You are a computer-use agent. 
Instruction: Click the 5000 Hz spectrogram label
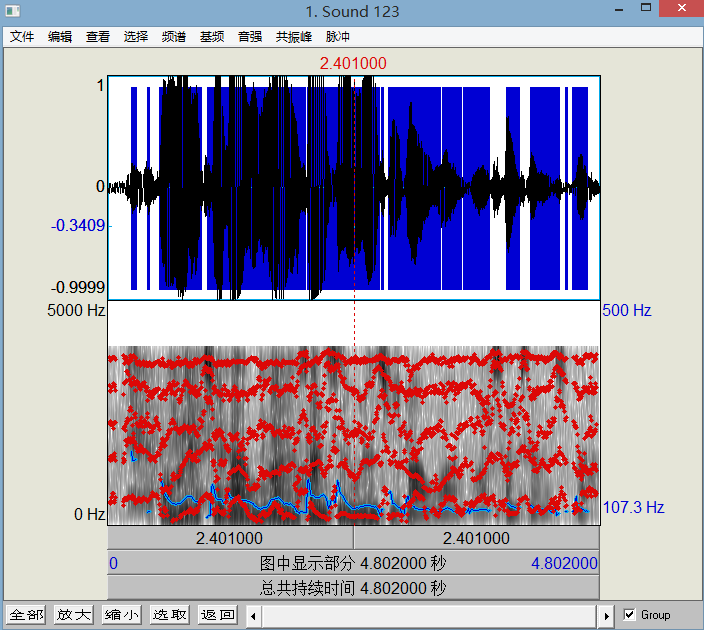(x=76, y=310)
